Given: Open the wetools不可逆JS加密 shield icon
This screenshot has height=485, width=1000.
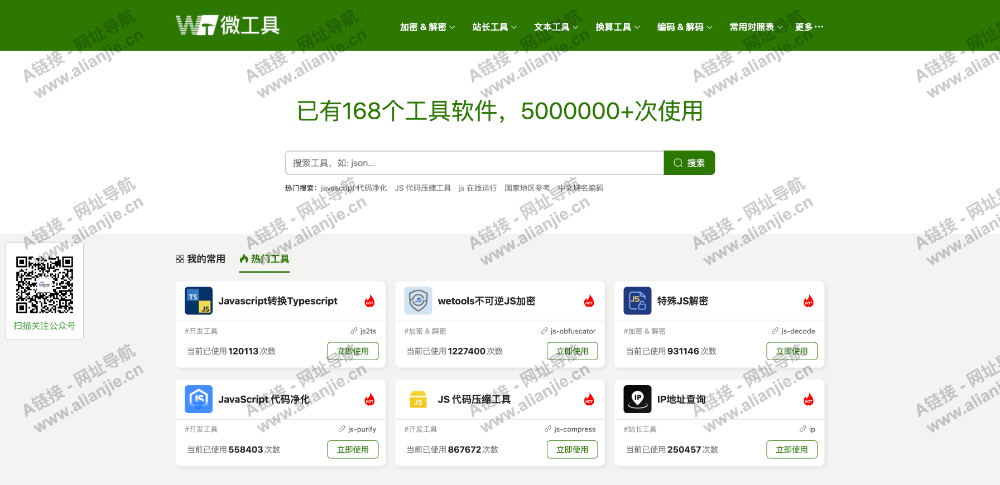Looking at the screenshot, I should [418, 301].
